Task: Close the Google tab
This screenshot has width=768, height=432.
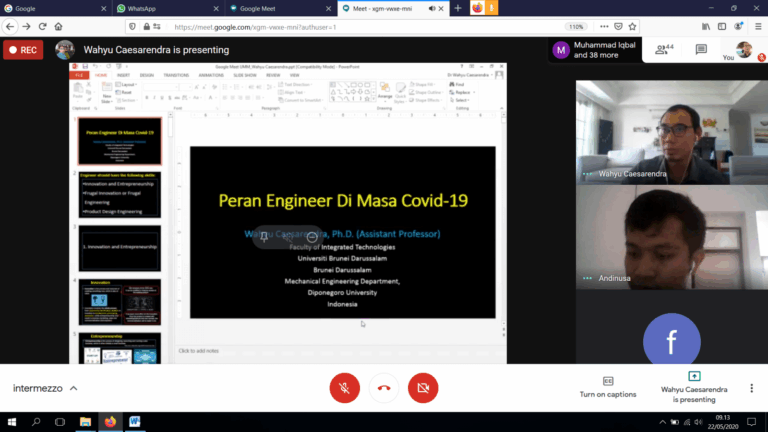Action: click(103, 9)
